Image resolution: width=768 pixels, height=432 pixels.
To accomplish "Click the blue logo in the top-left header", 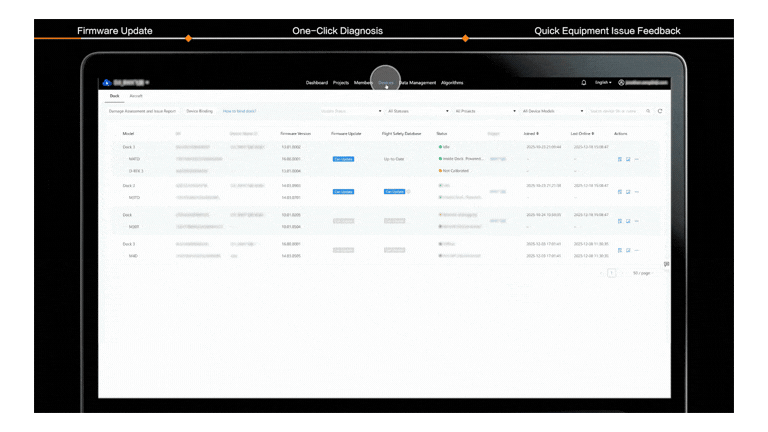I will click(x=105, y=83).
